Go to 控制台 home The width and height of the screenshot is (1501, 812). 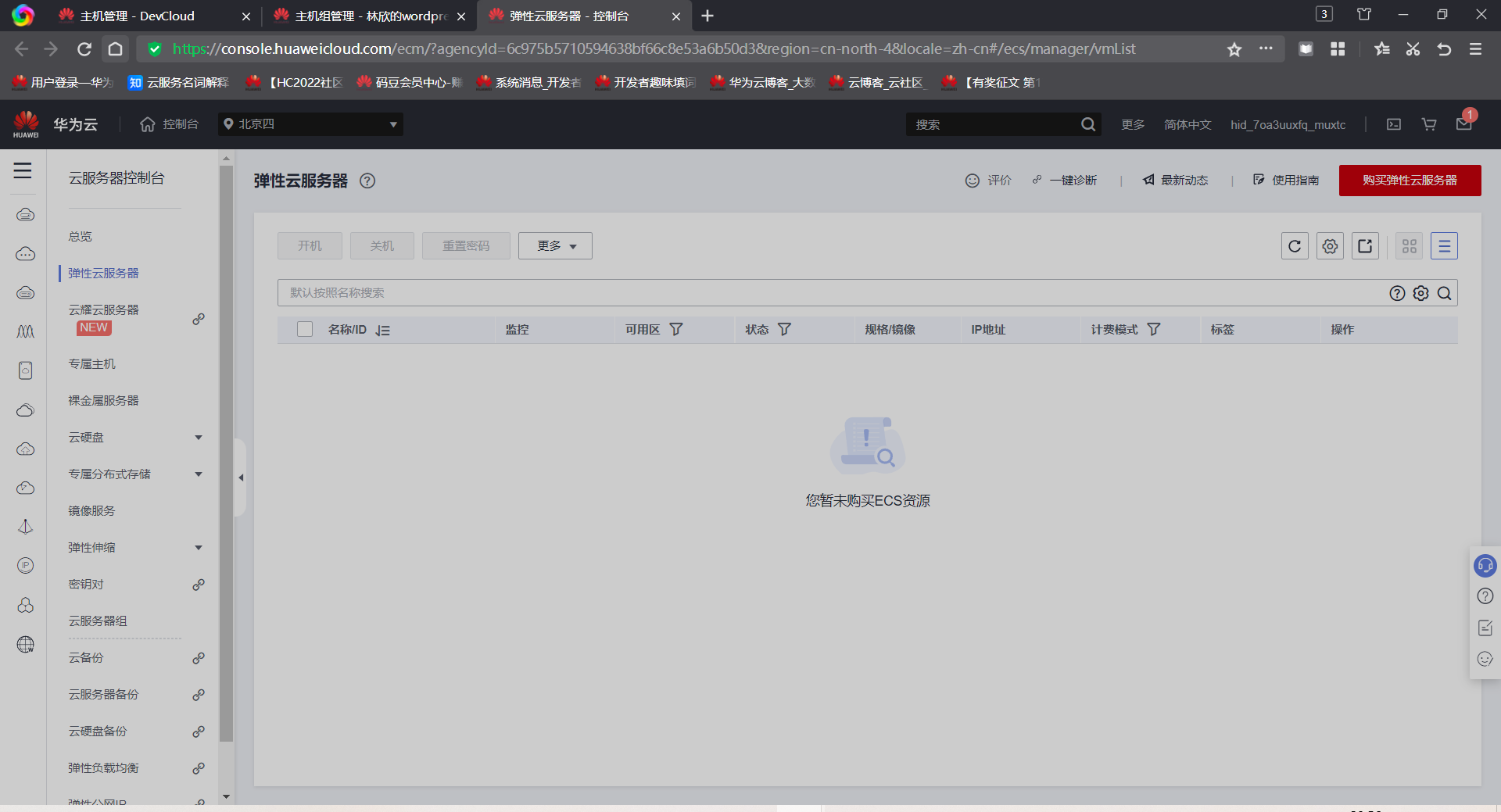169,124
